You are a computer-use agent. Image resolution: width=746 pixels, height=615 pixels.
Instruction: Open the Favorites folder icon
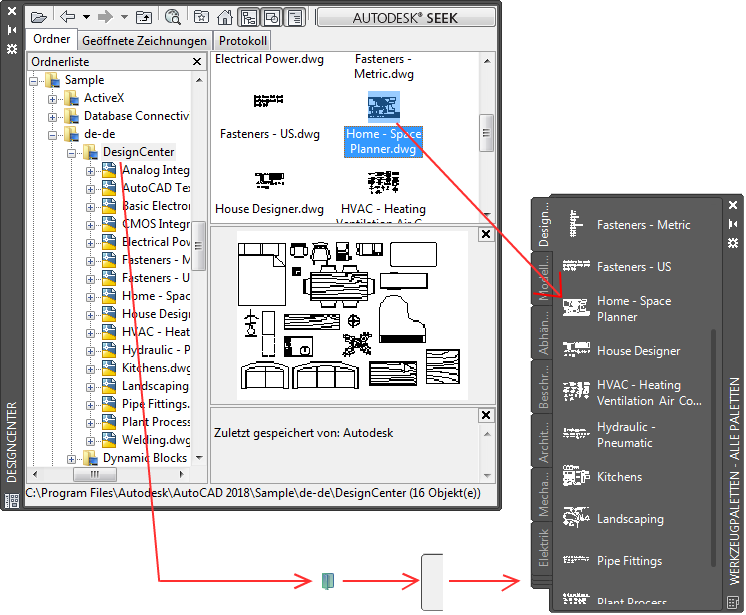(201, 18)
